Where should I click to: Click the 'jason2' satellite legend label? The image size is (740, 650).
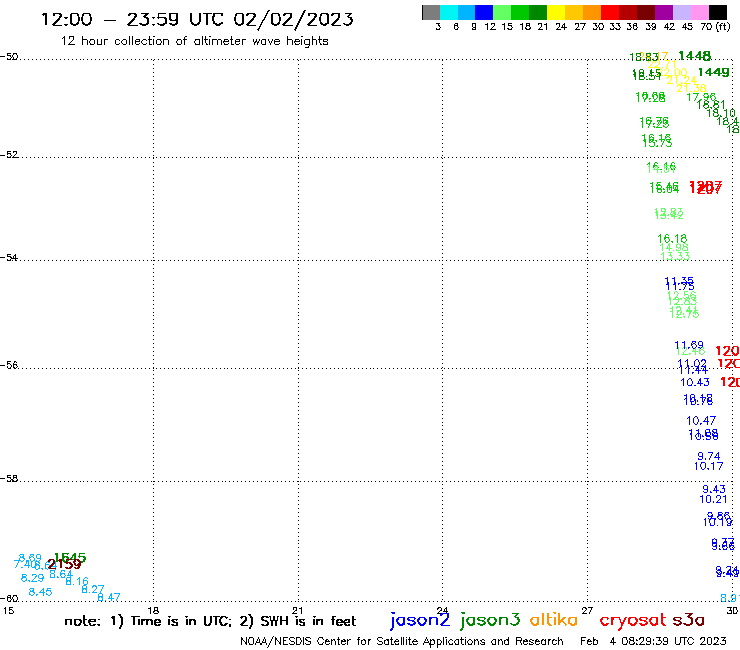420,620
